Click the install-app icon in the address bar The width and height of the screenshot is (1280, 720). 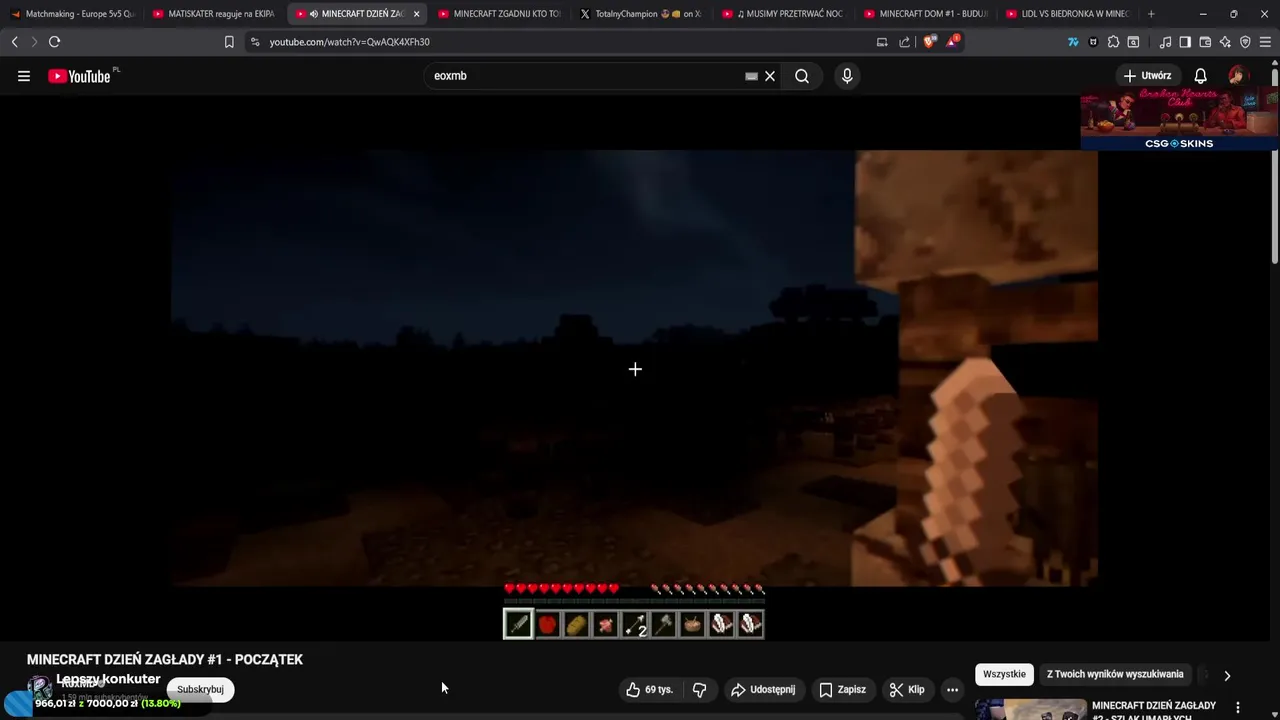[x=882, y=42]
